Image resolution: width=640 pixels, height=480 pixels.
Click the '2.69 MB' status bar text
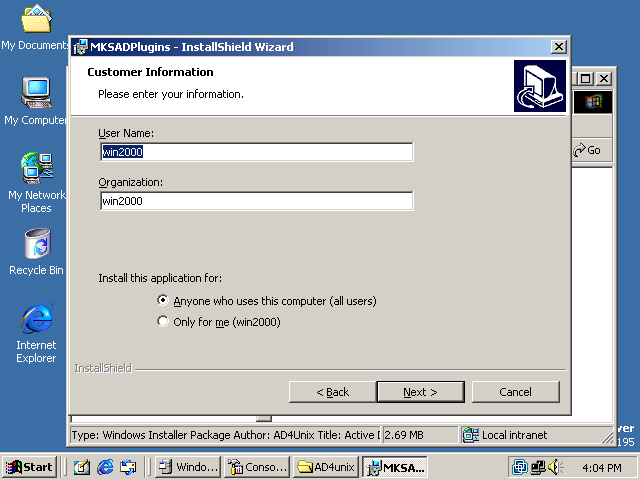(x=404, y=435)
